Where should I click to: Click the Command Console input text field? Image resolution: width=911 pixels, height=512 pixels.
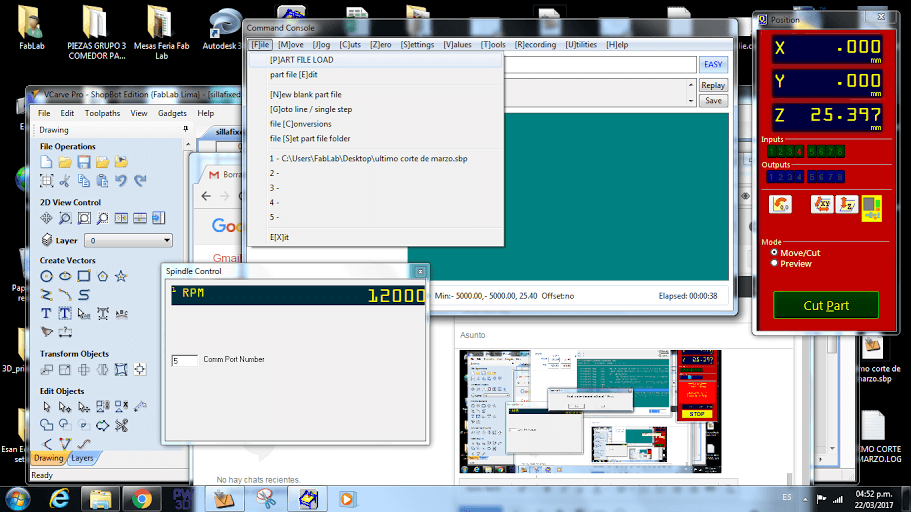click(600, 65)
